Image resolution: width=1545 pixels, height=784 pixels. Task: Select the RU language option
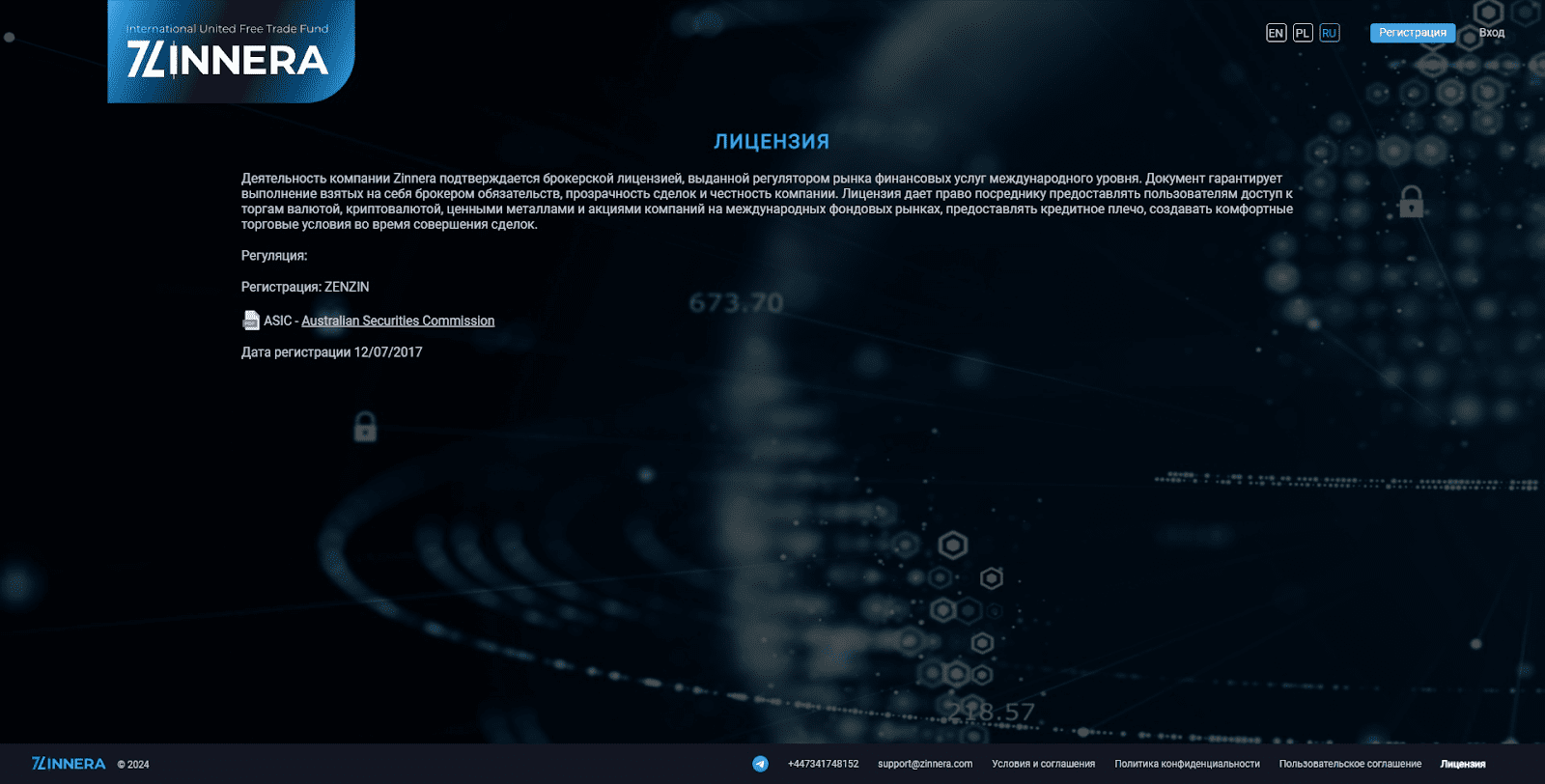coord(1330,33)
